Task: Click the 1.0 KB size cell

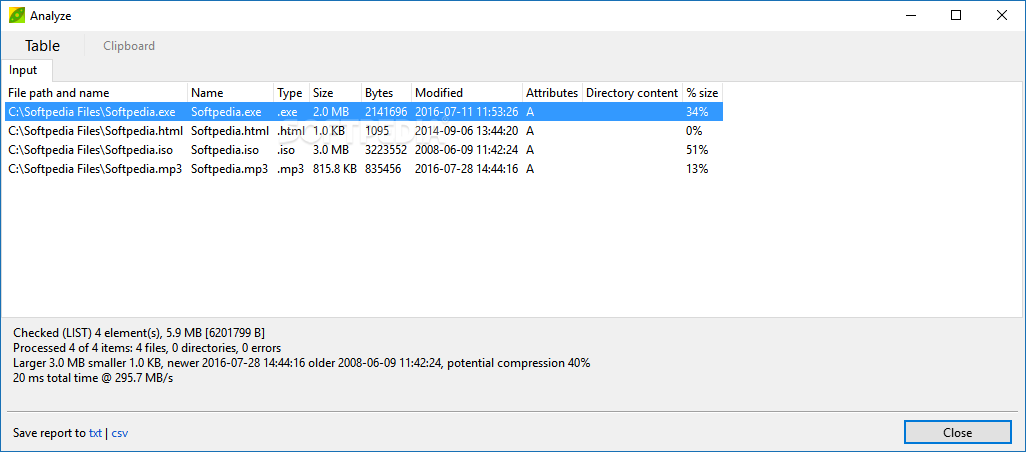Action: [329, 131]
